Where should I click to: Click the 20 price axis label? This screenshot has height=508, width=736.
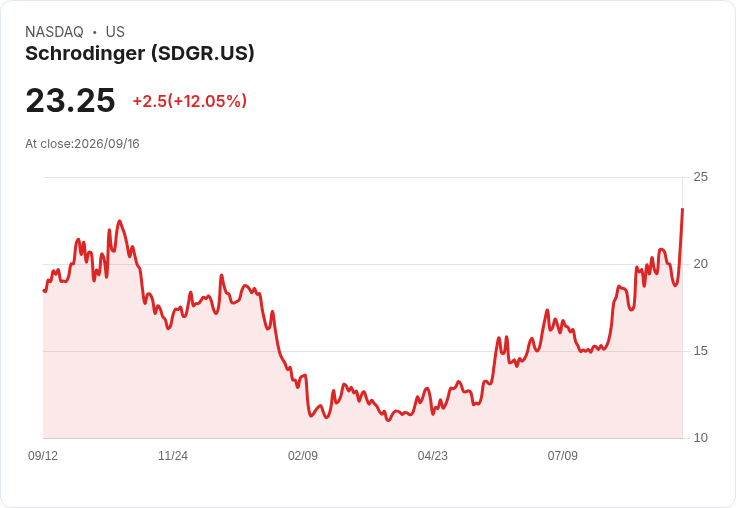700,264
